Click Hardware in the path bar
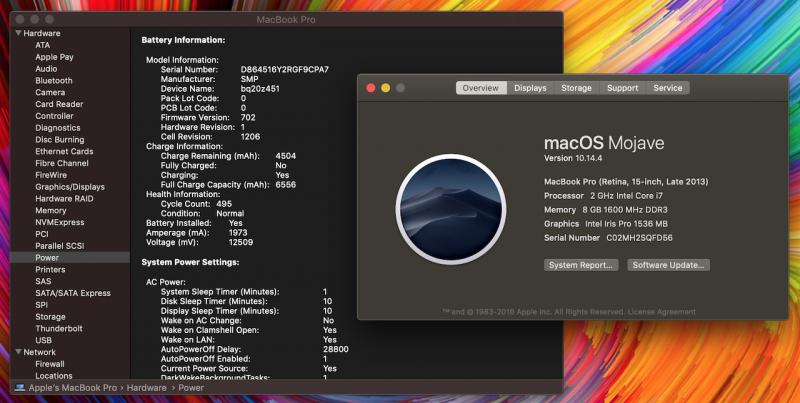Viewport: 800px width, 403px height. pyautogui.click(x=146, y=388)
